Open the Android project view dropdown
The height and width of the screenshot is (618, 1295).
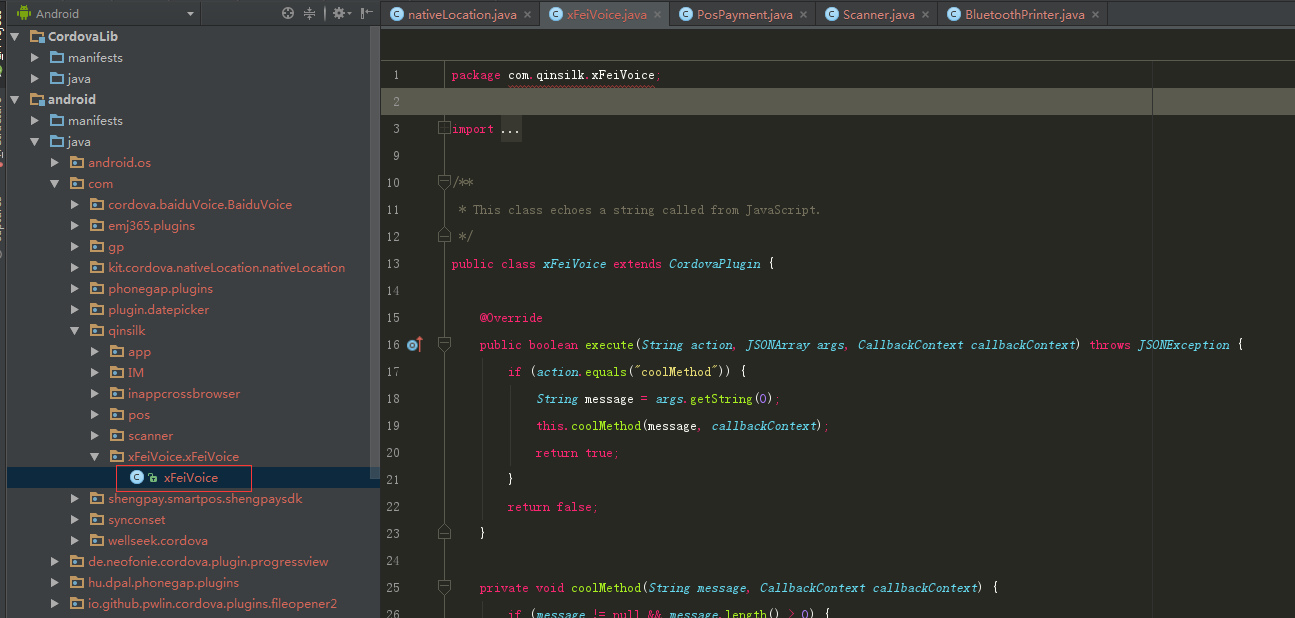coord(190,14)
